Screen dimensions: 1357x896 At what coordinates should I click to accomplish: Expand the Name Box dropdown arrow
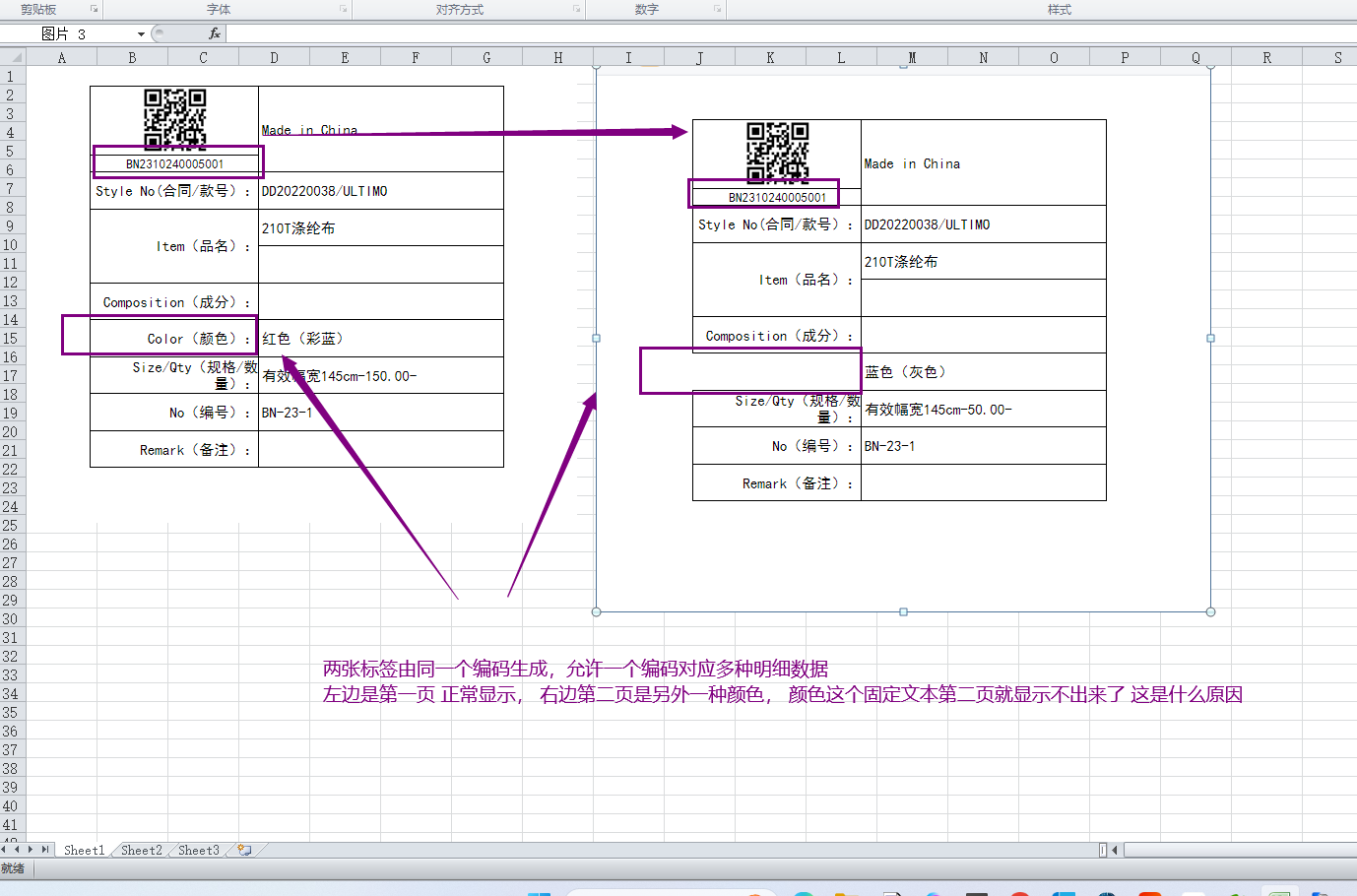tap(141, 34)
